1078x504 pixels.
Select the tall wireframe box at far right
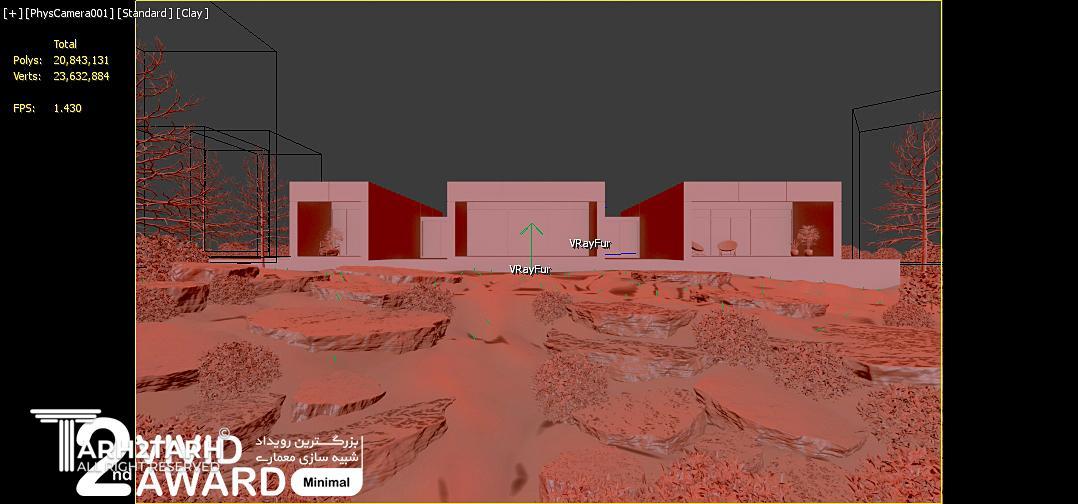click(895, 180)
